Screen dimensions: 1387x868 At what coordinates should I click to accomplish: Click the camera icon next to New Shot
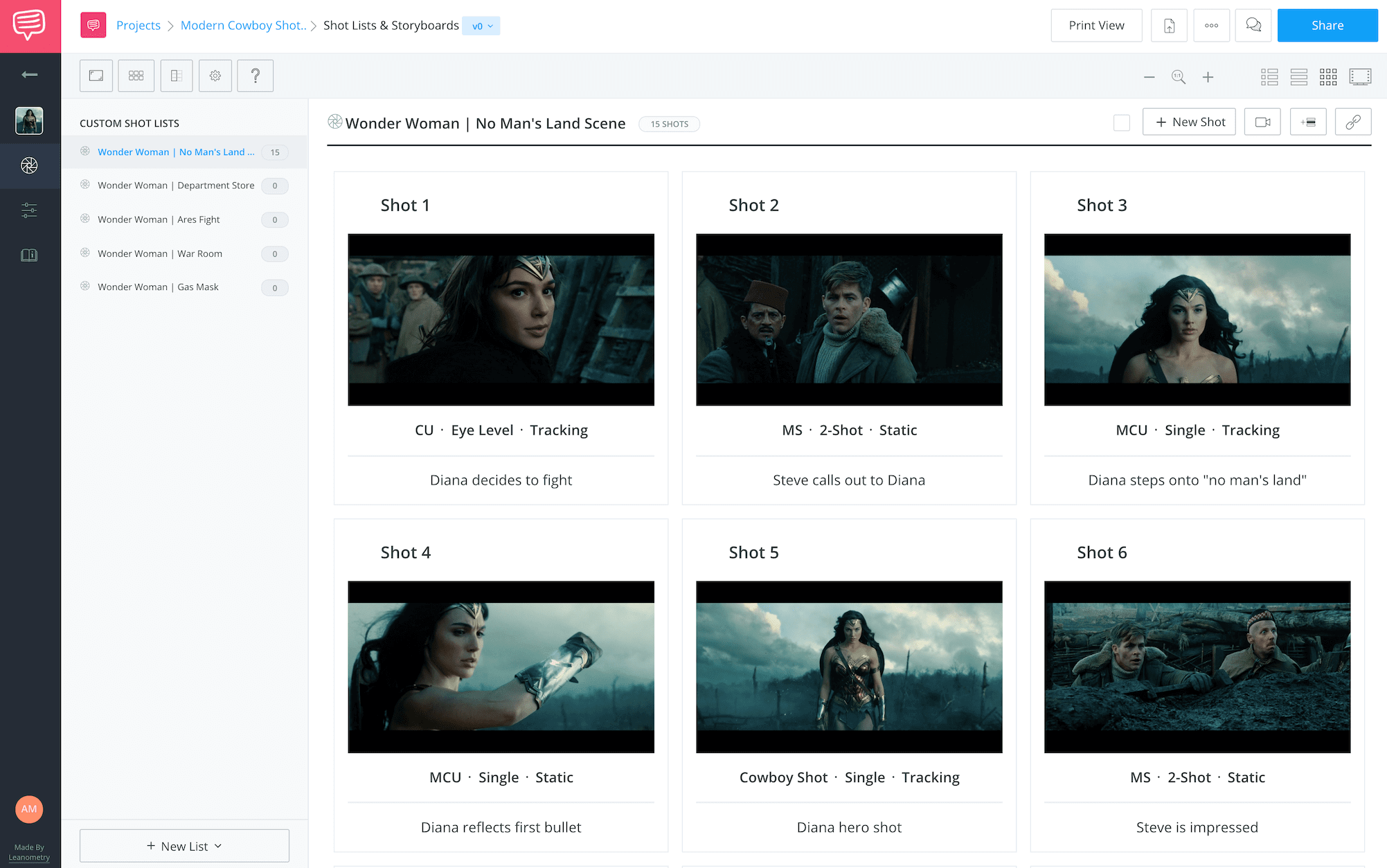pos(1262,123)
